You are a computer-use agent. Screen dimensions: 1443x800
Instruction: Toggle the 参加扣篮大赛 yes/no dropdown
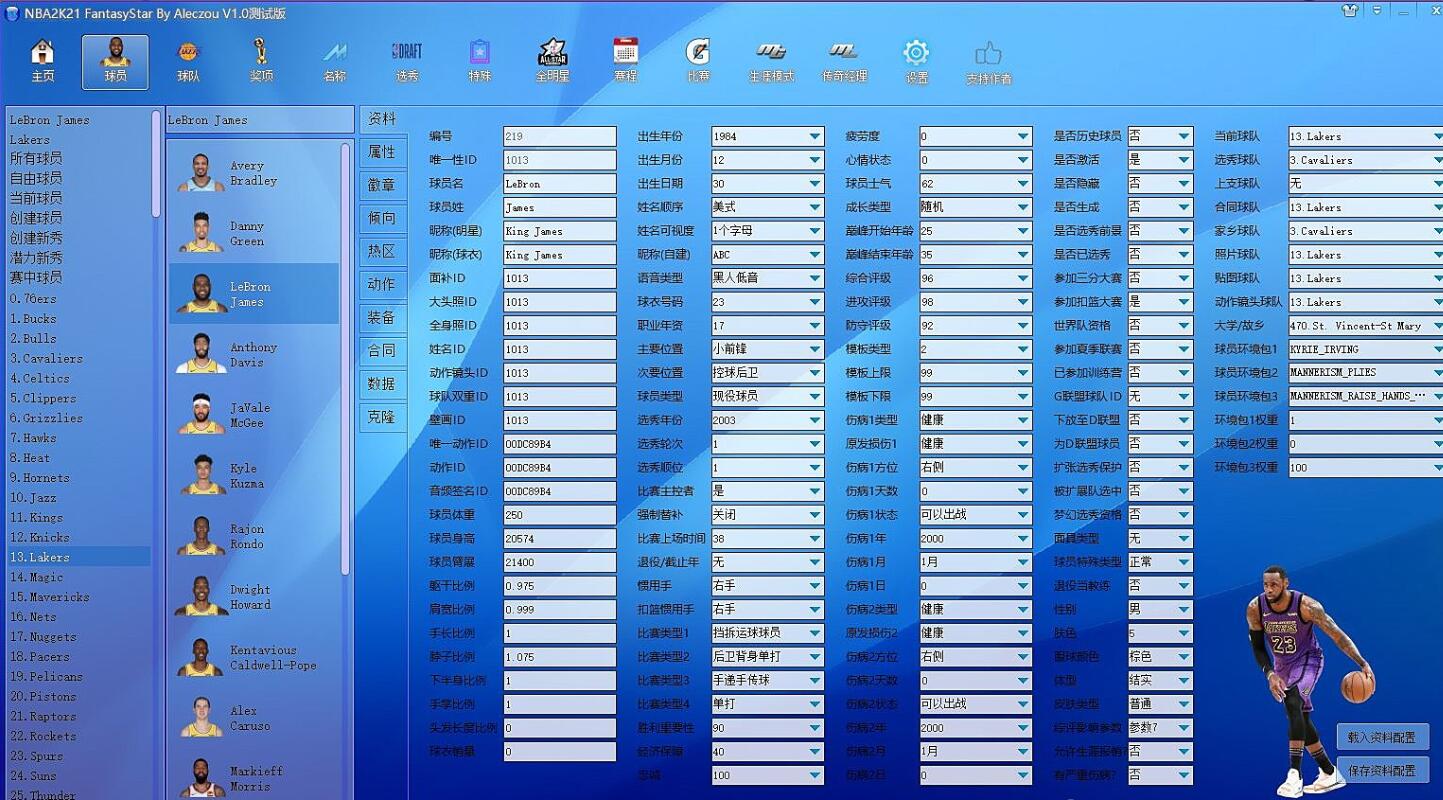pyautogui.click(x=1160, y=302)
